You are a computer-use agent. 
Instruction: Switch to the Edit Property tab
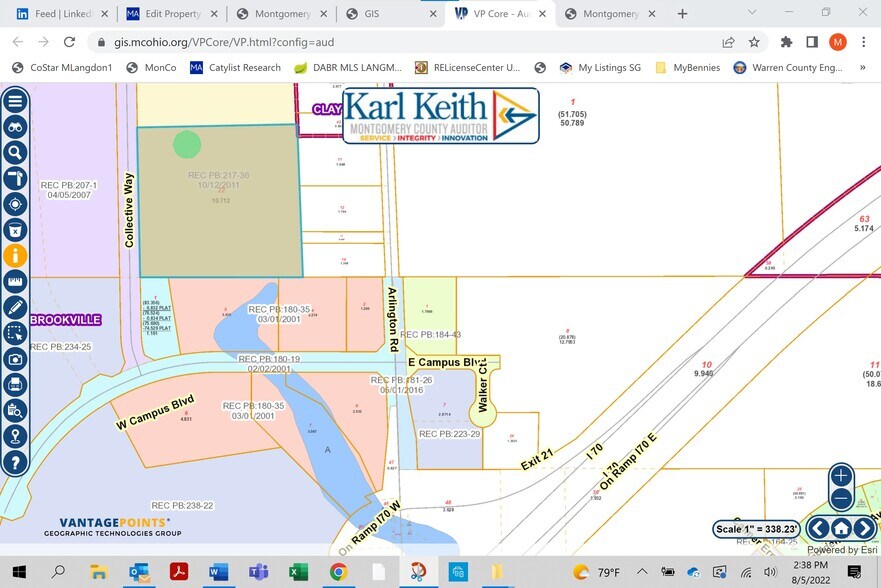tap(171, 13)
